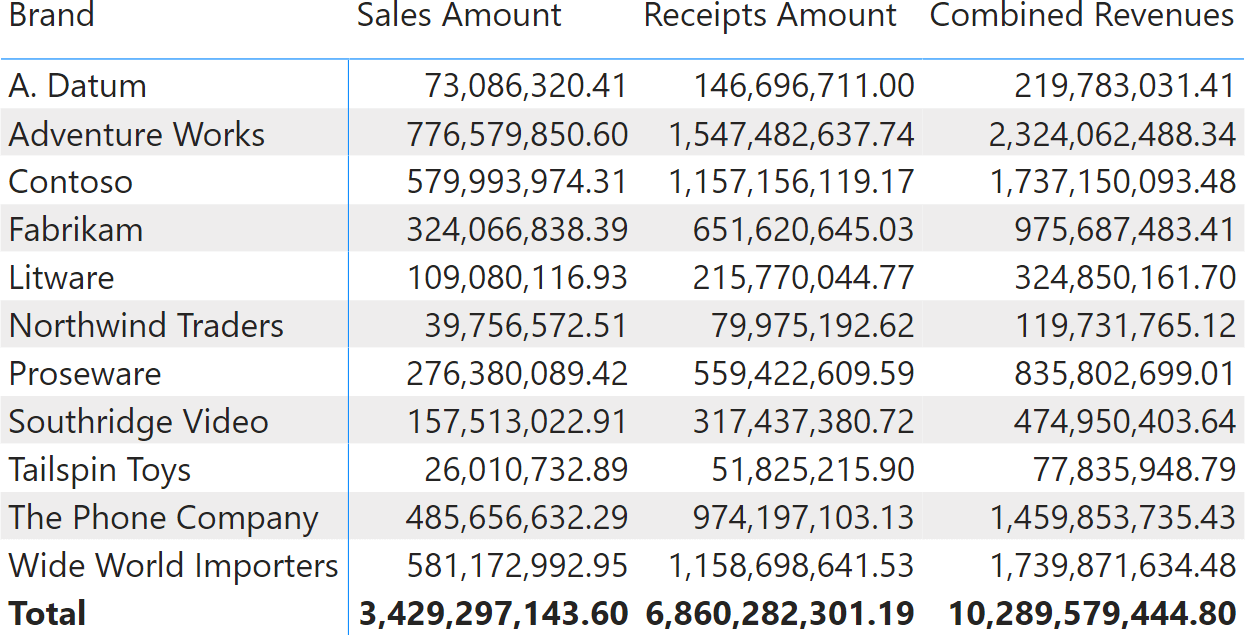Click receipts amount 215,770,044.77

tap(804, 278)
